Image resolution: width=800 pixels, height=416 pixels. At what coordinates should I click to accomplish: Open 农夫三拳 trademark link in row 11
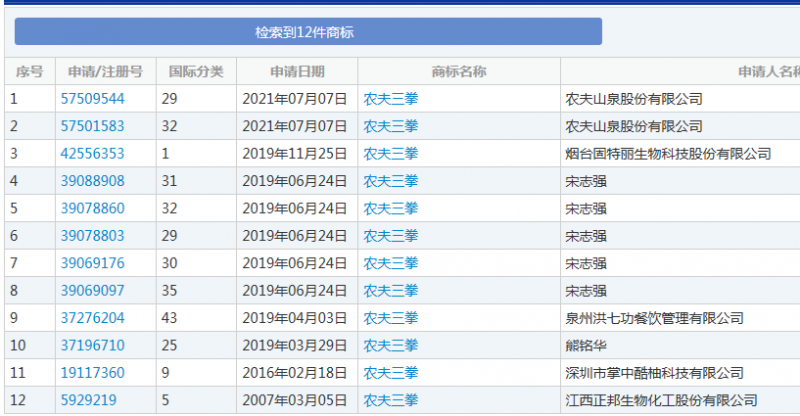[x=391, y=373]
